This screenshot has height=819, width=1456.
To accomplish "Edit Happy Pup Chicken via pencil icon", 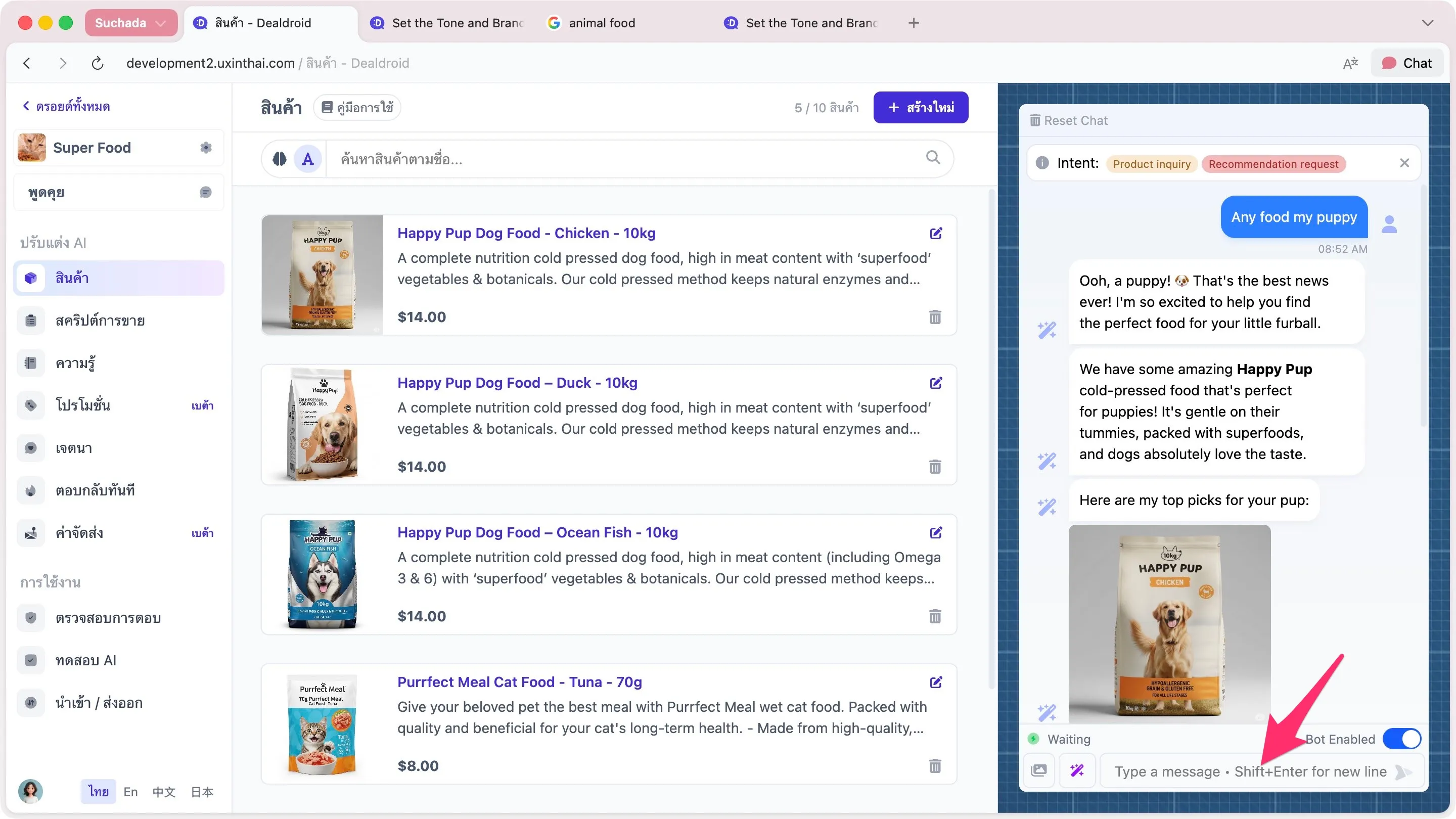I will [936, 234].
